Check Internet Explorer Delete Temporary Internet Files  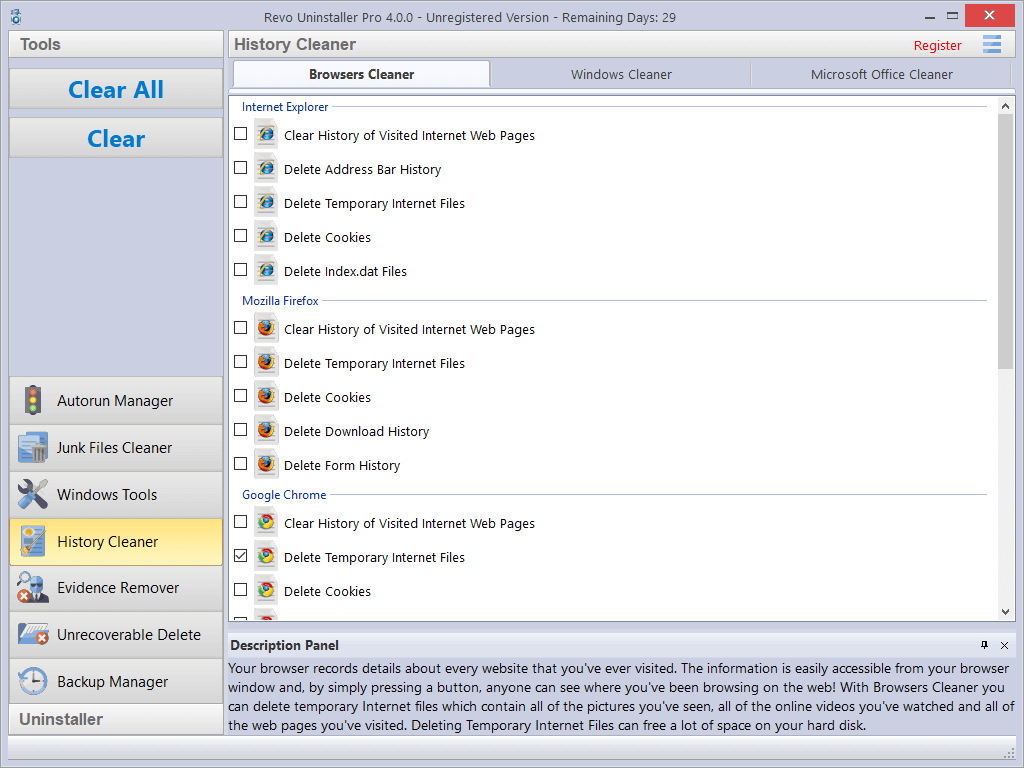(240, 202)
